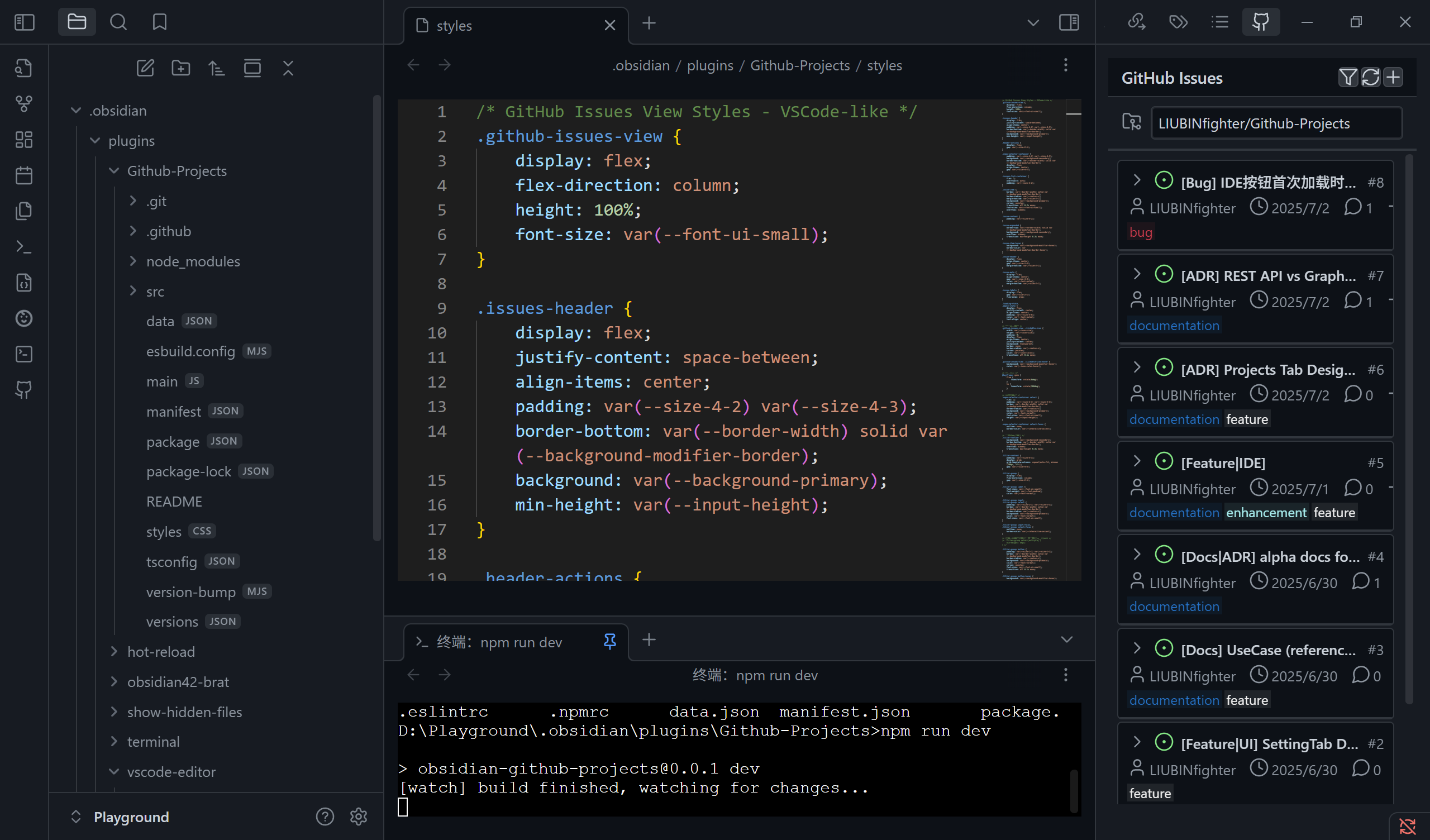Toggle the right sidebar panel
The image size is (1430, 840).
click(1069, 23)
